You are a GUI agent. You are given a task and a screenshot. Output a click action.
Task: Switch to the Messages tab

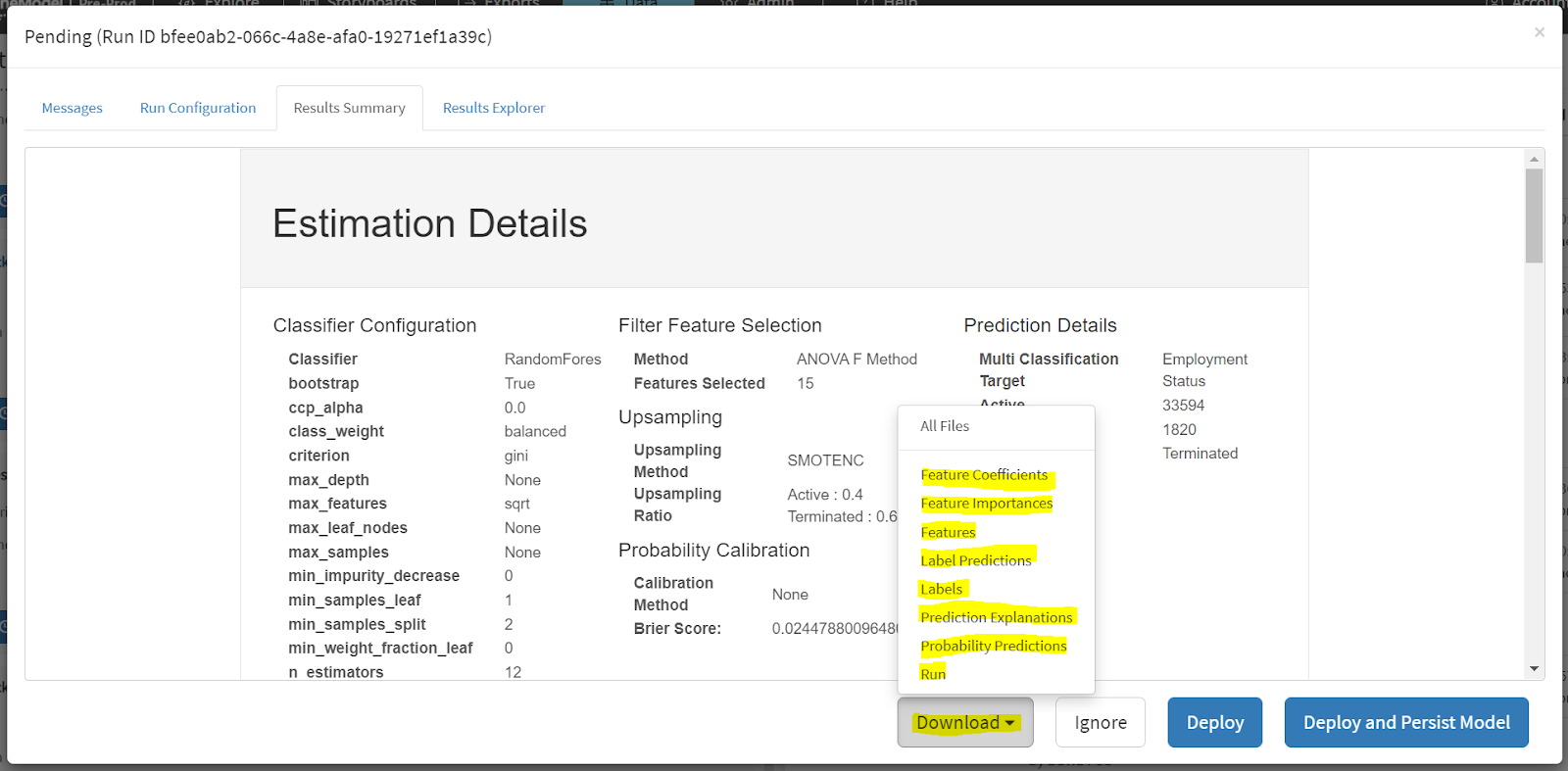pyautogui.click(x=72, y=108)
